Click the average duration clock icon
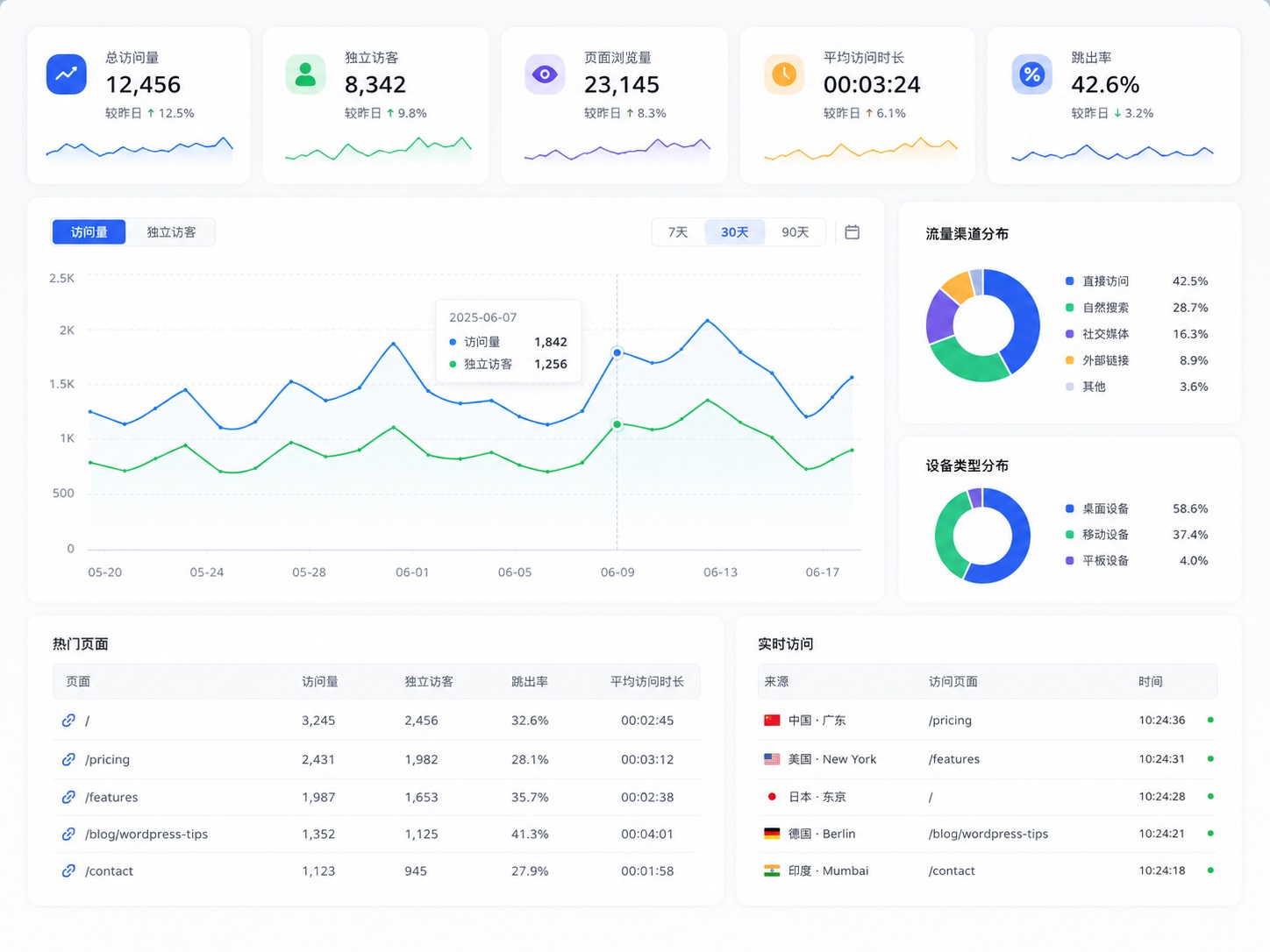Image resolution: width=1270 pixels, height=952 pixels. coord(784,75)
